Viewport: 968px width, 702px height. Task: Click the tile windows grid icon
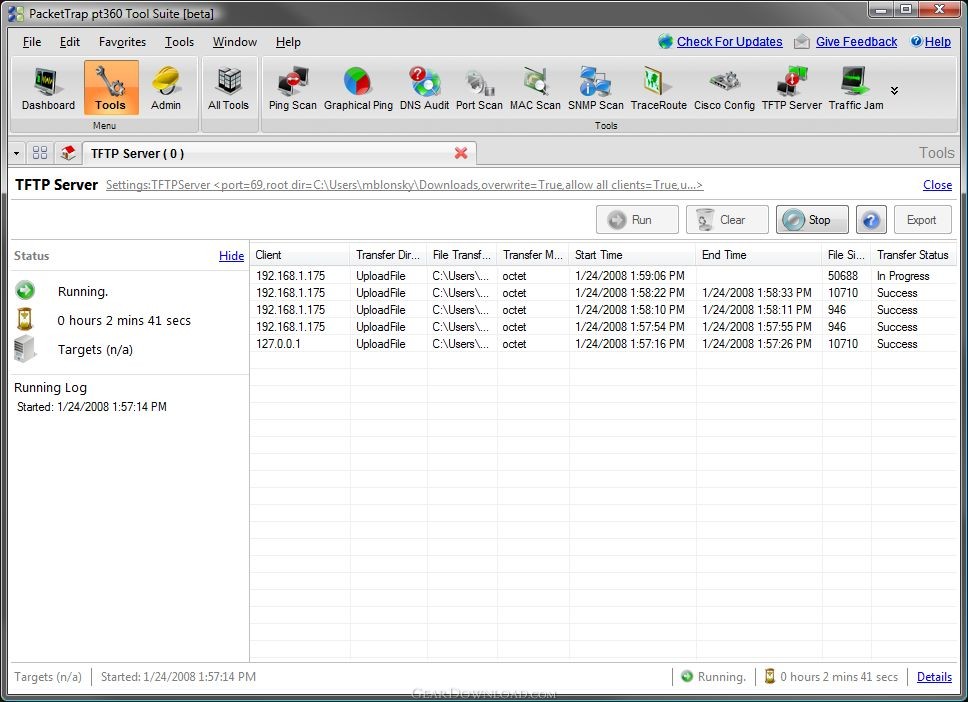point(40,153)
